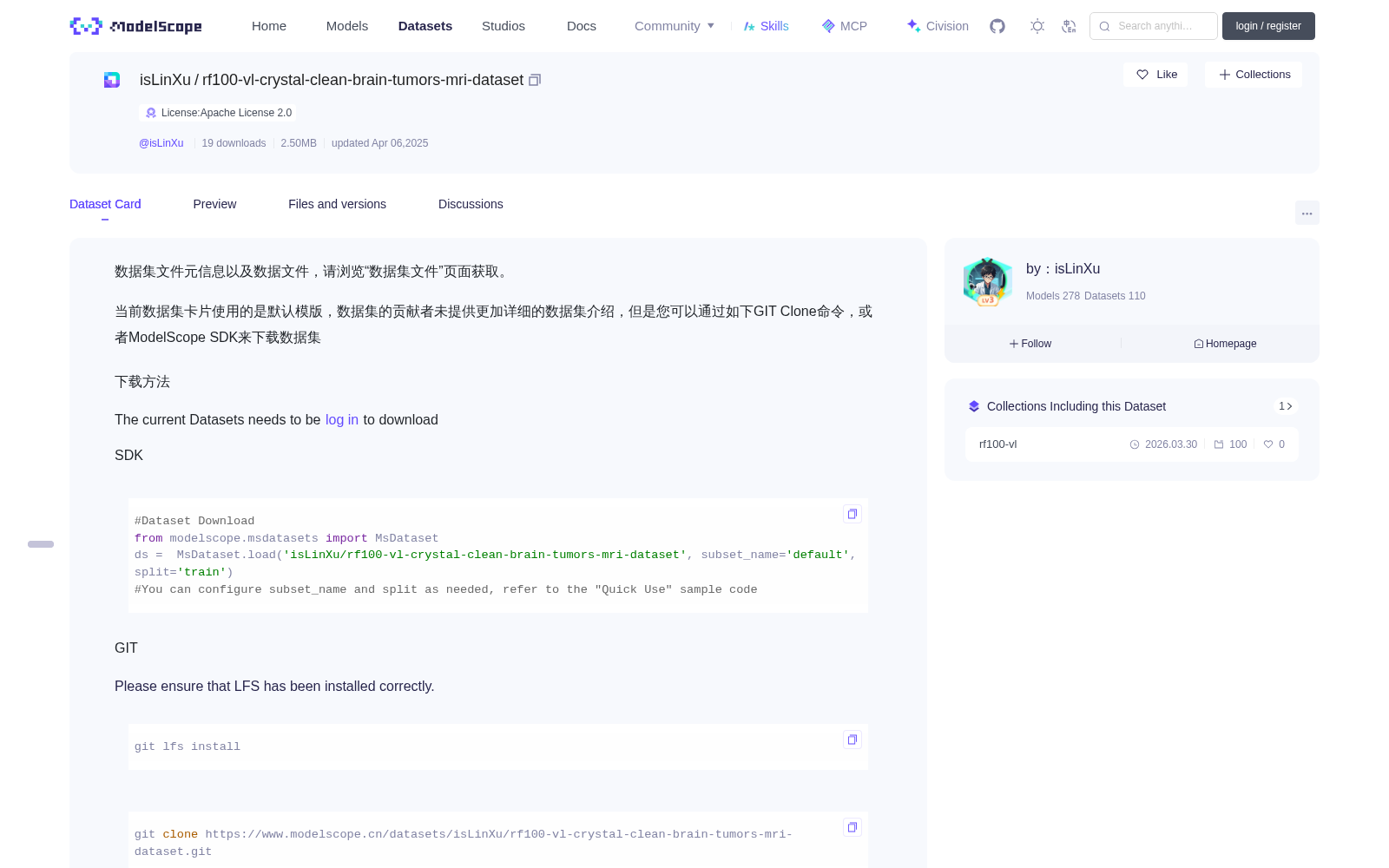Screen dimensions: 1389x868
Task: Click the '19 downloads' text
Action: [x=234, y=143]
